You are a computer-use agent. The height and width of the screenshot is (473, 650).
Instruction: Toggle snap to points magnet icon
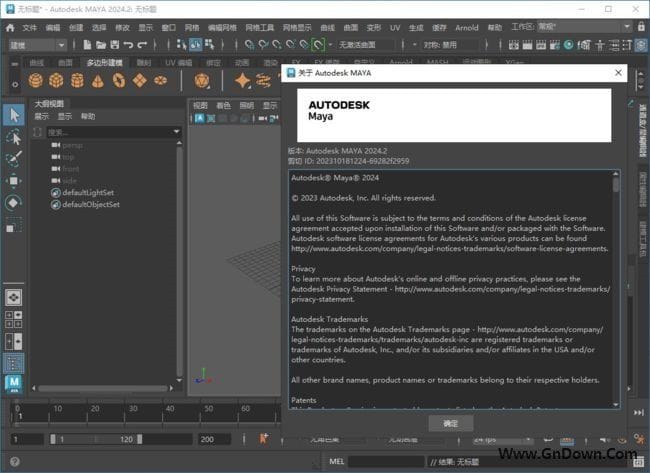276,44
